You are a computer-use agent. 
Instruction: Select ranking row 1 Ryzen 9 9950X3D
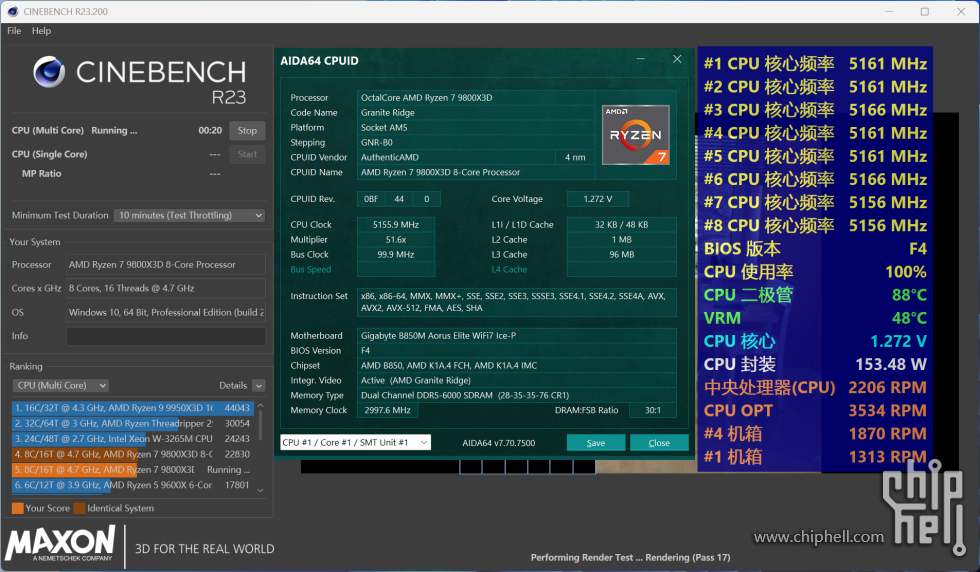click(x=132, y=408)
